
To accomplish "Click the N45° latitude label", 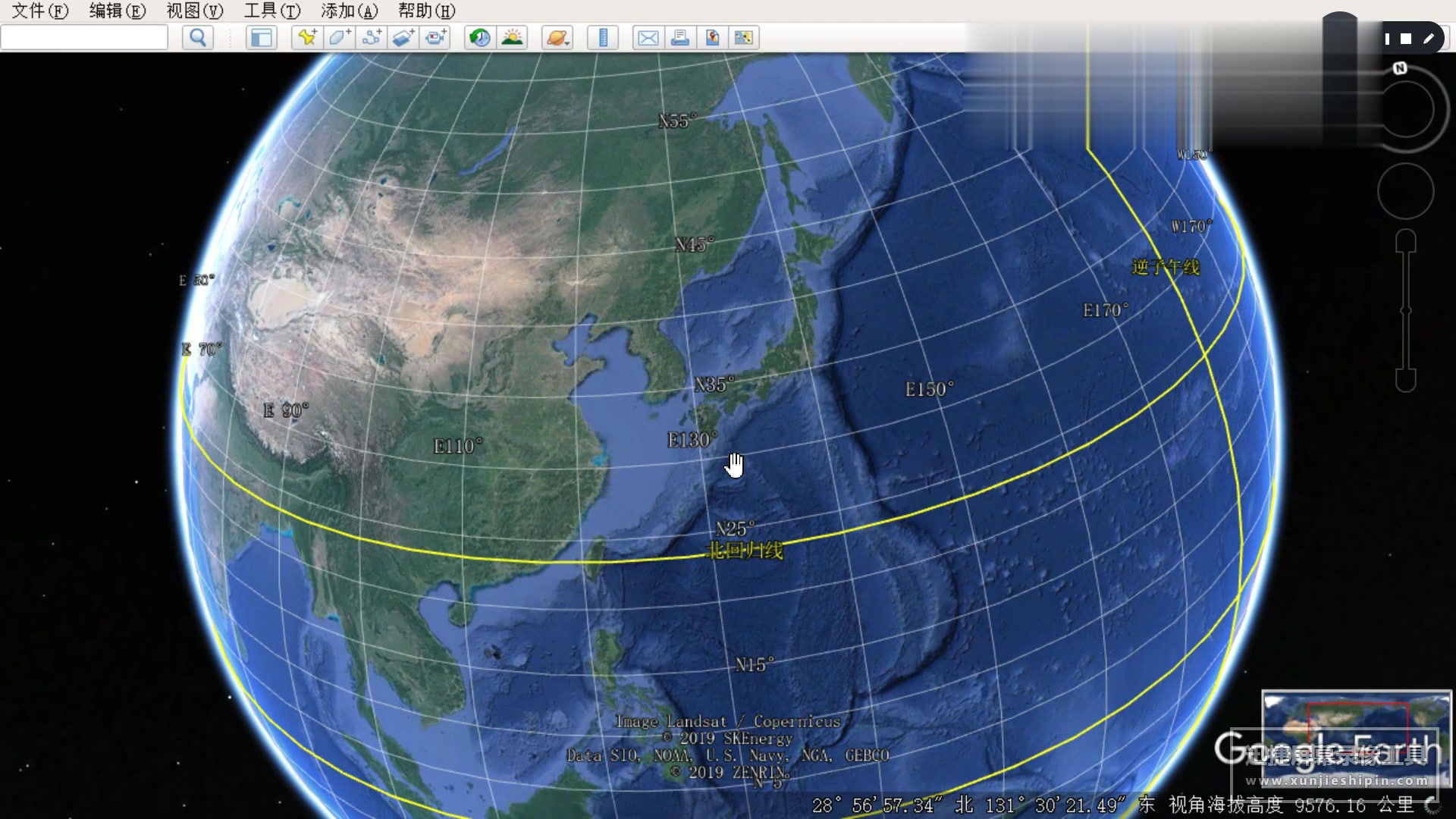I will coord(695,244).
